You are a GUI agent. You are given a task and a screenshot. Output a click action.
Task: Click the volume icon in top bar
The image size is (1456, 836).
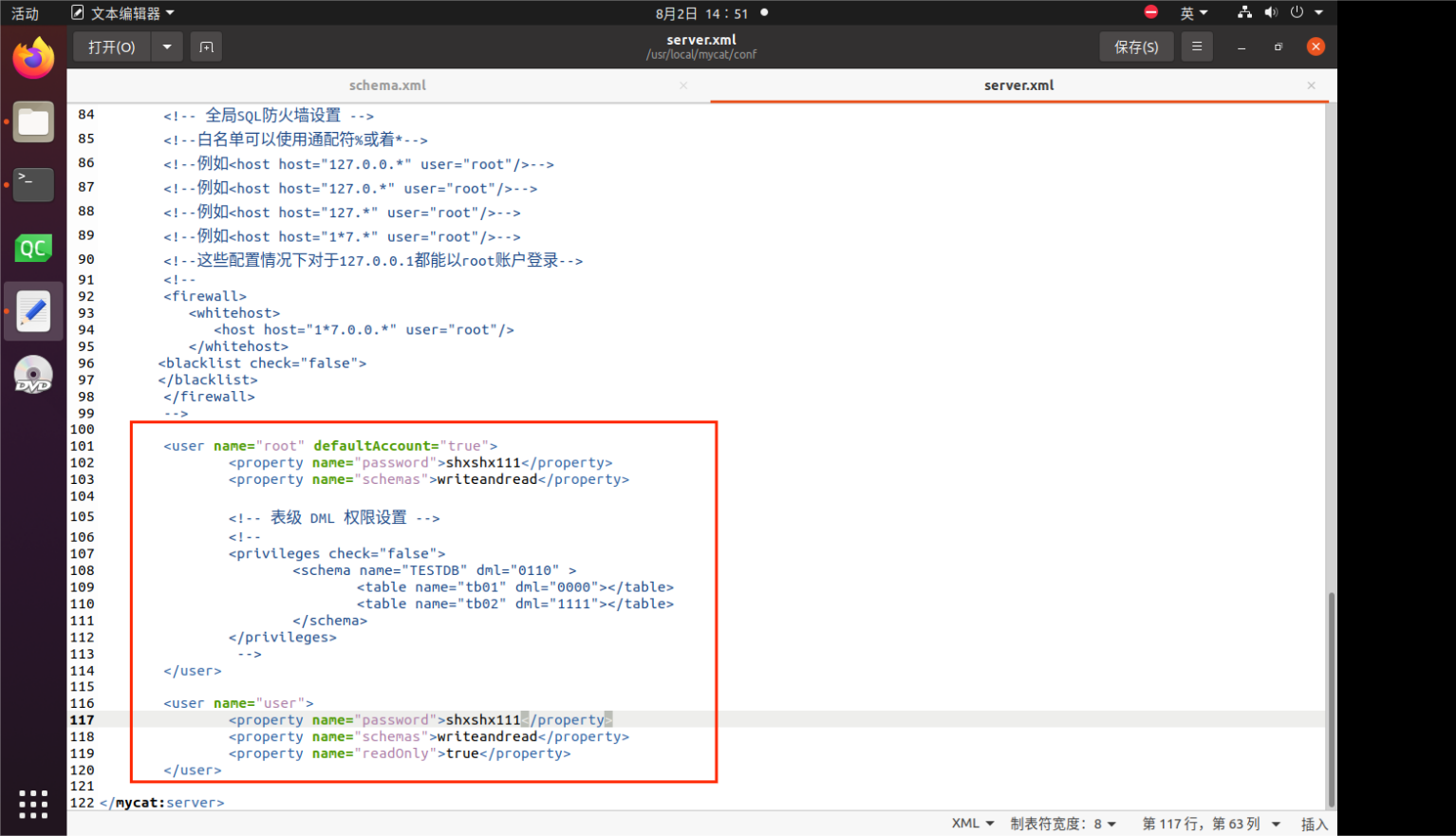pos(1271,12)
